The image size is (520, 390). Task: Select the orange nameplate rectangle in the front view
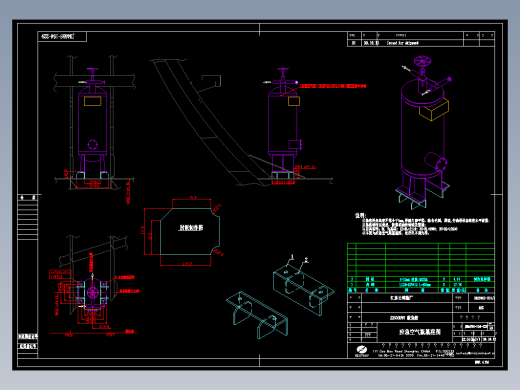pyautogui.click(x=92, y=101)
